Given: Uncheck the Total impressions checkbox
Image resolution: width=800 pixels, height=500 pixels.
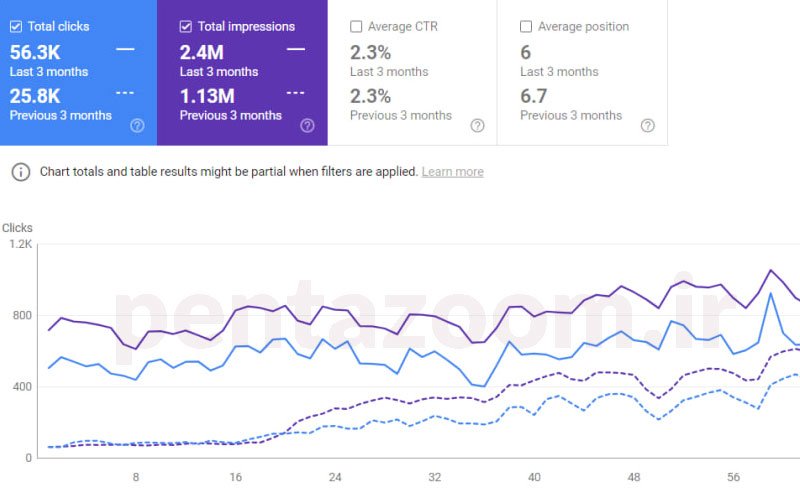Looking at the screenshot, I should pos(186,27).
